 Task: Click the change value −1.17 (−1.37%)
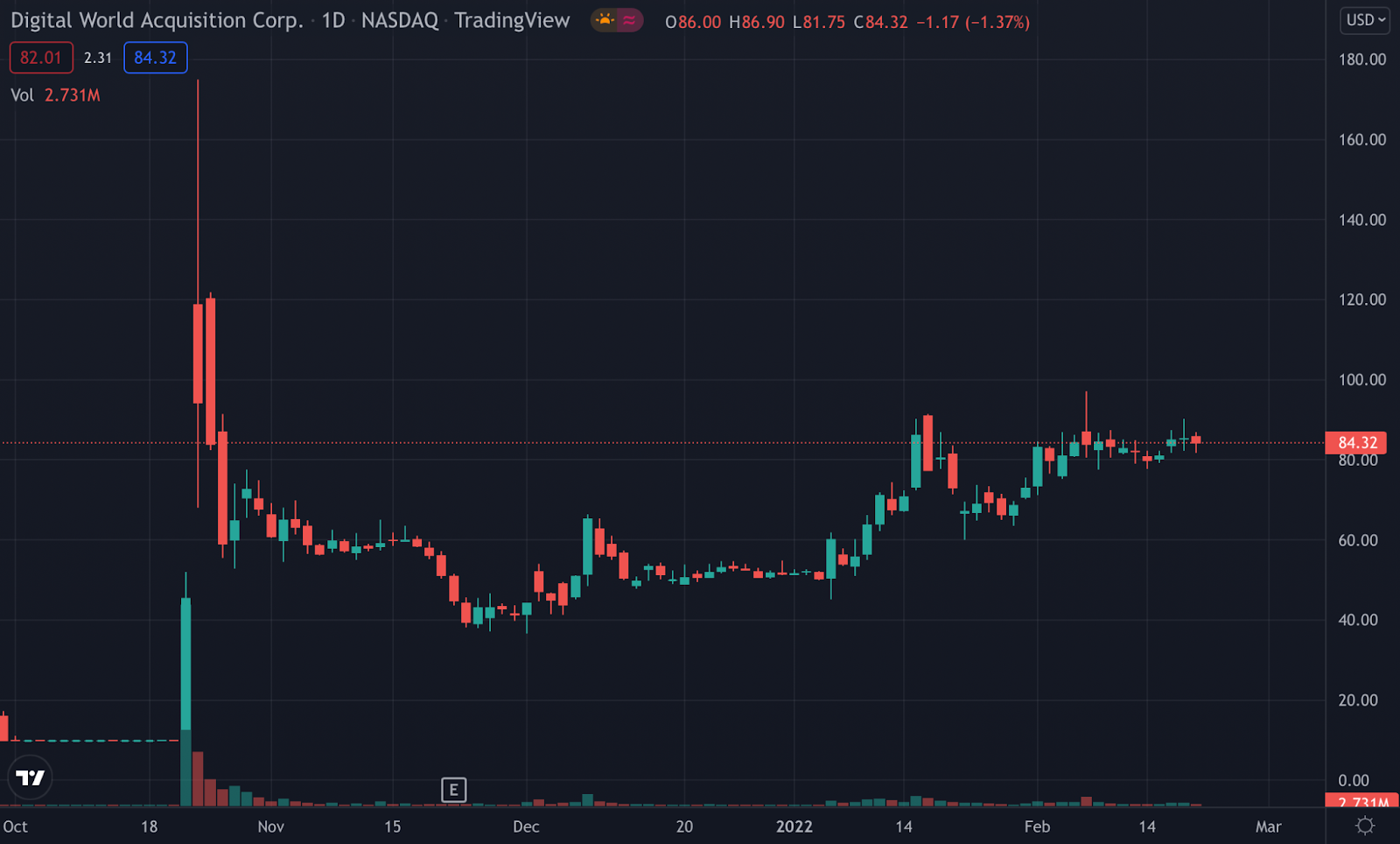pyautogui.click(x=973, y=22)
